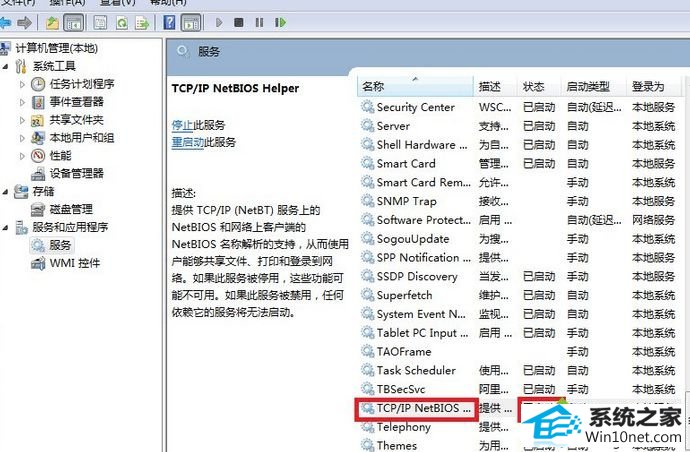Restart the service with the green restart icon
This screenshot has width=690, height=452.
[x=280, y=22]
